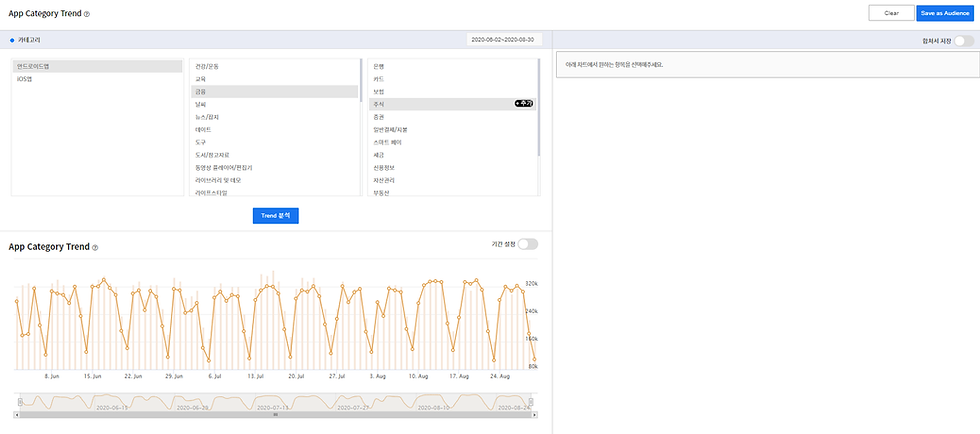Click horizontal scrollbar thumb under chart navigator
This screenshot has width=980, height=434.
pos(276,415)
